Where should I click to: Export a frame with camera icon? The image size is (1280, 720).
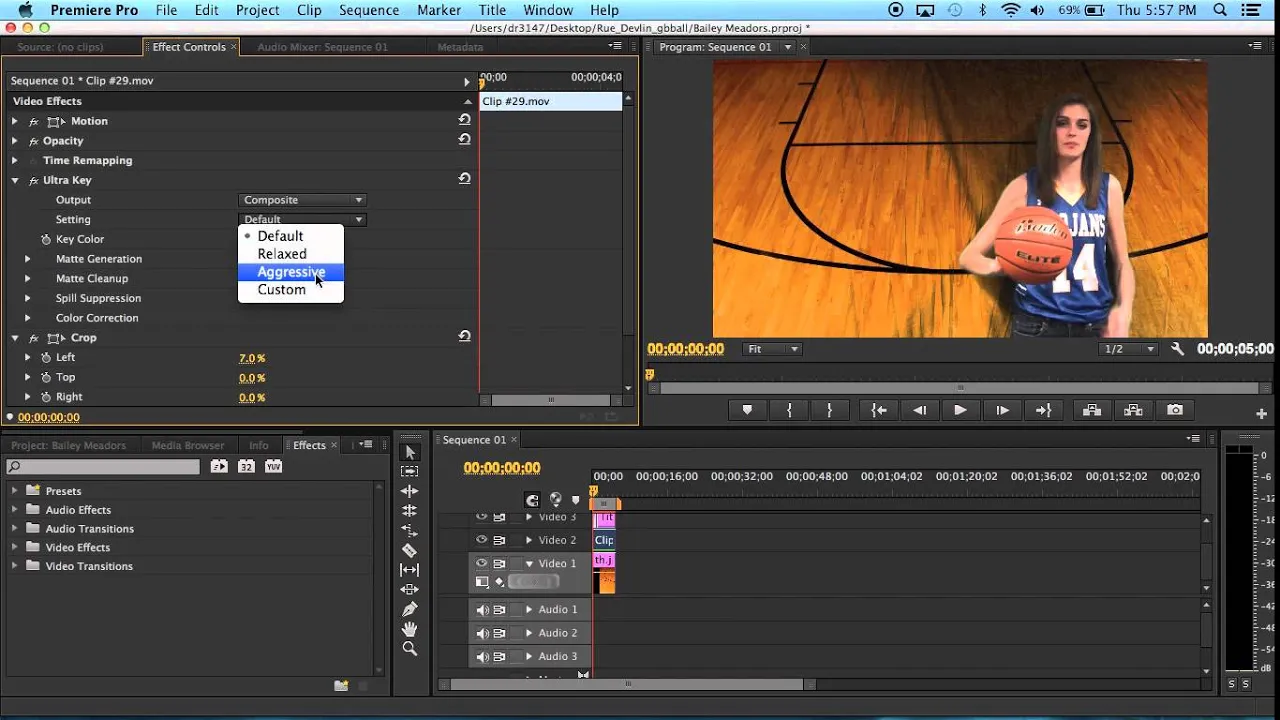coord(1175,410)
